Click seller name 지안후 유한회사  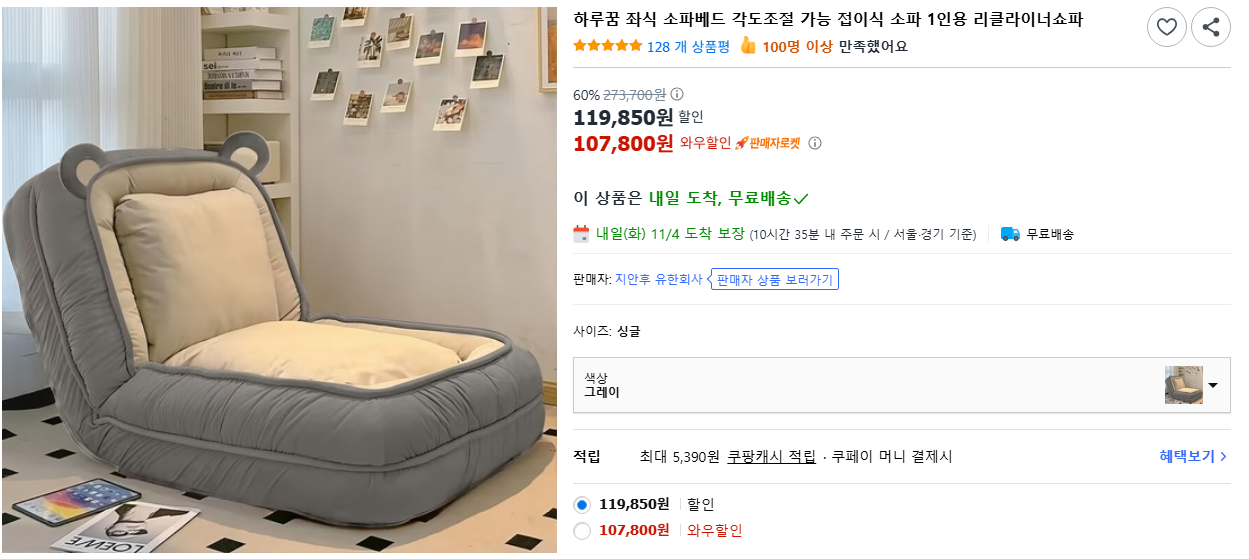[x=658, y=279]
